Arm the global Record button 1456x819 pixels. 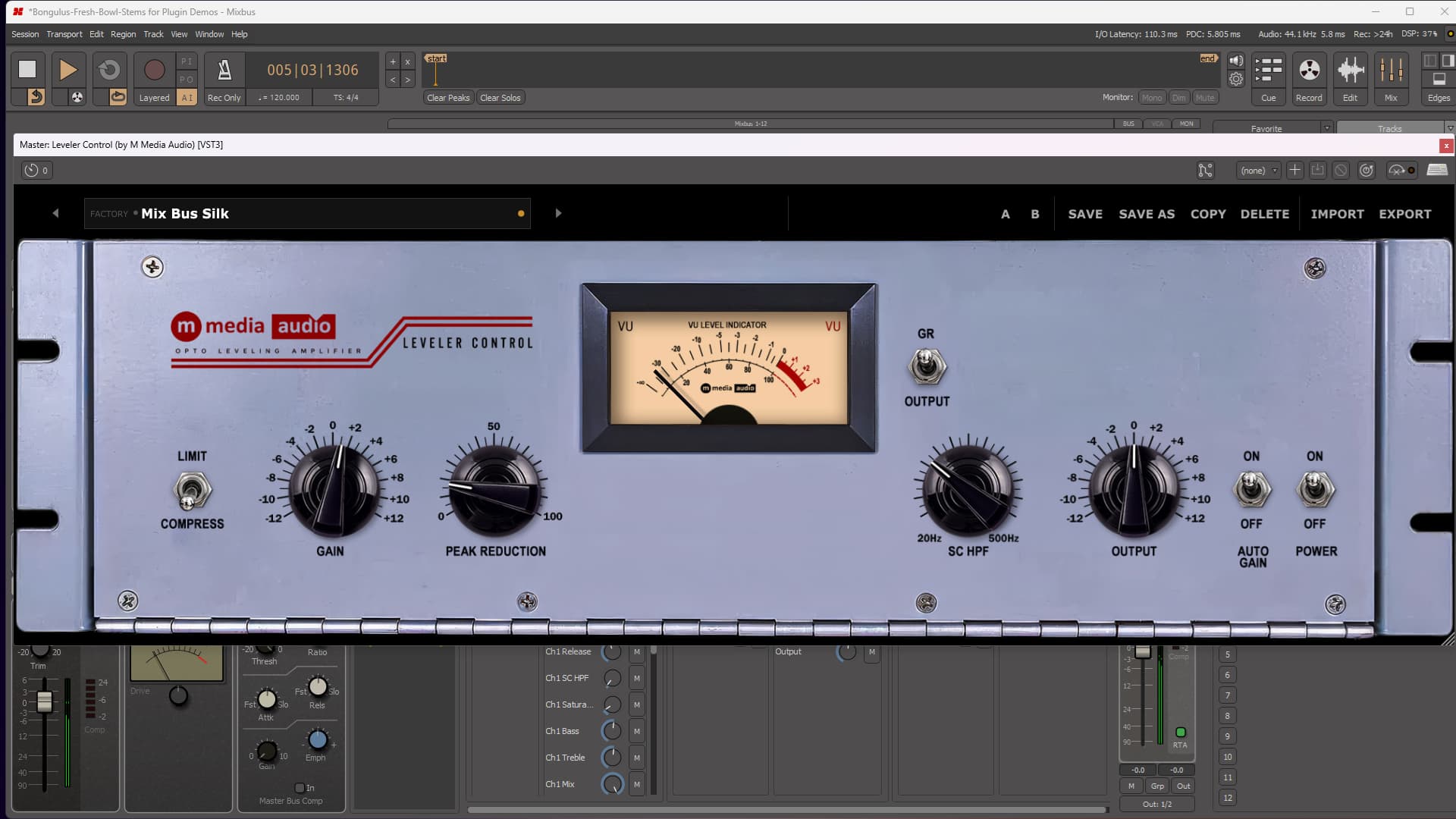coord(154,69)
